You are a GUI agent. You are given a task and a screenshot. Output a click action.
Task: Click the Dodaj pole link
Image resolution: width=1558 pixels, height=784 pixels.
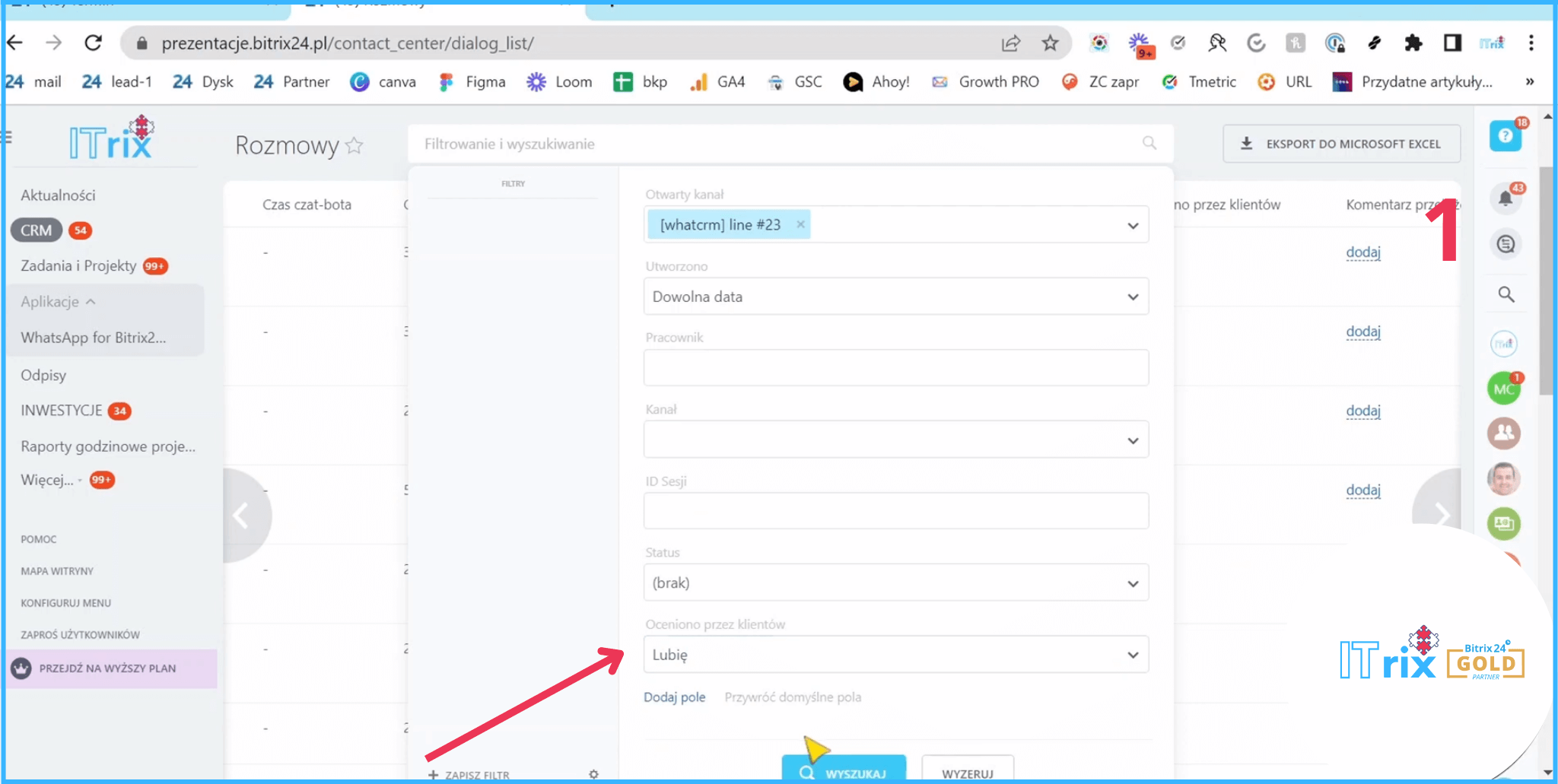[674, 697]
